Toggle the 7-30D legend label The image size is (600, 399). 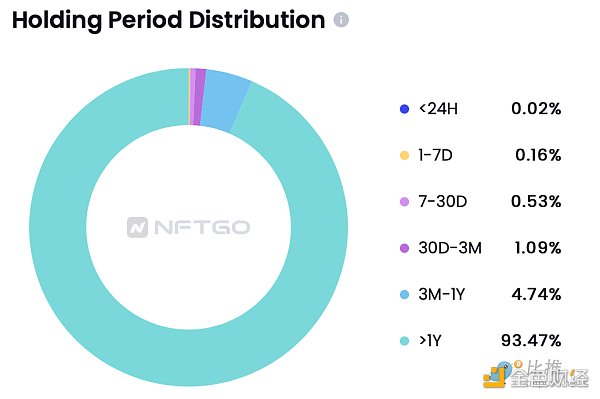click(x=443, y=202)
